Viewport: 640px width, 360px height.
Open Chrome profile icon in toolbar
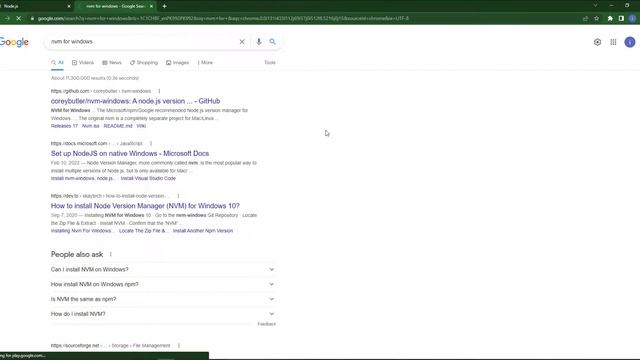(x=632, y=18)
